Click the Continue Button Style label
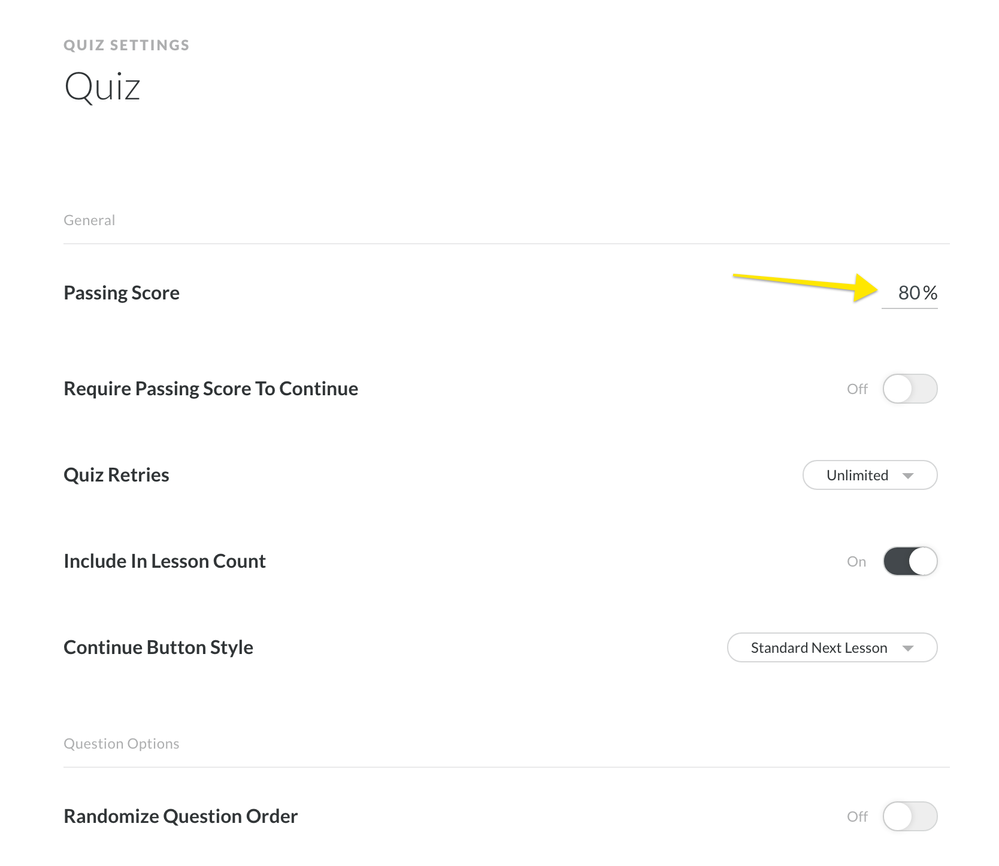 (158, 647)
